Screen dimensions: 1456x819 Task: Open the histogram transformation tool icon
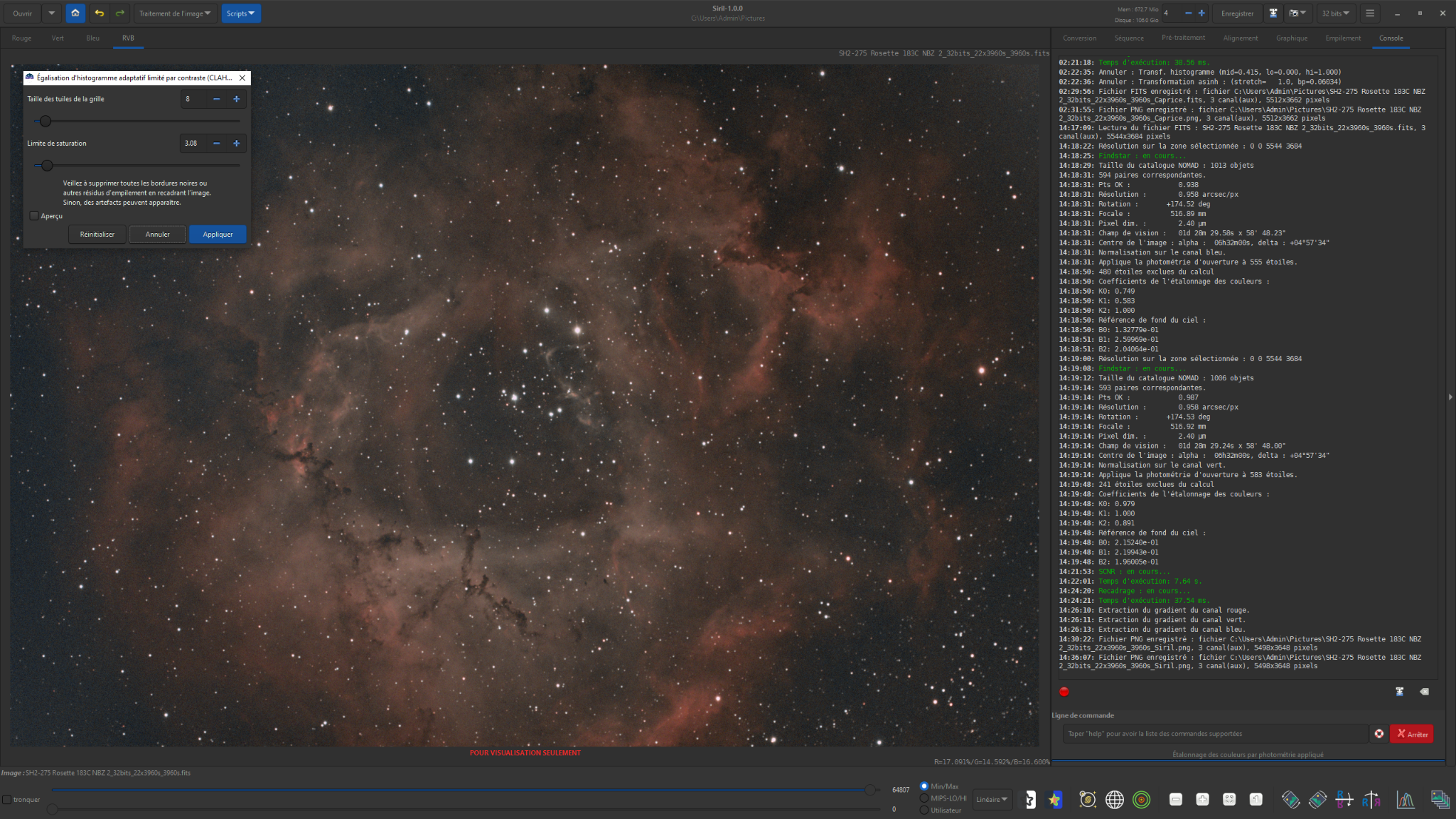click(x=1406, y=799)
